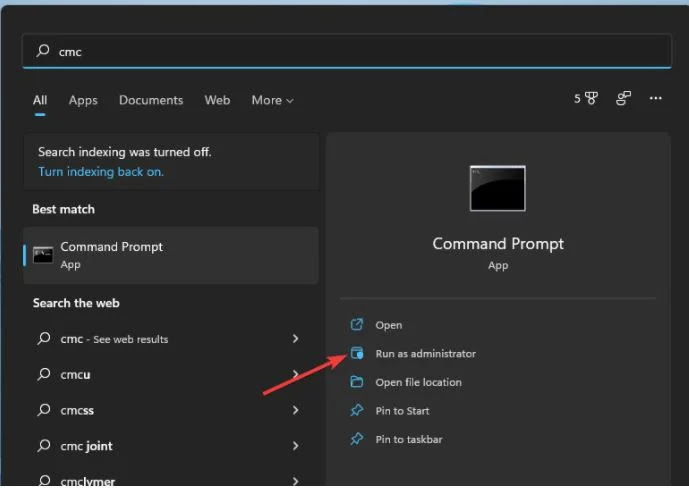Click the search box containing cmc
This screenshot has width=689, height=488.
pyautogui.click(x=347, y=51)
